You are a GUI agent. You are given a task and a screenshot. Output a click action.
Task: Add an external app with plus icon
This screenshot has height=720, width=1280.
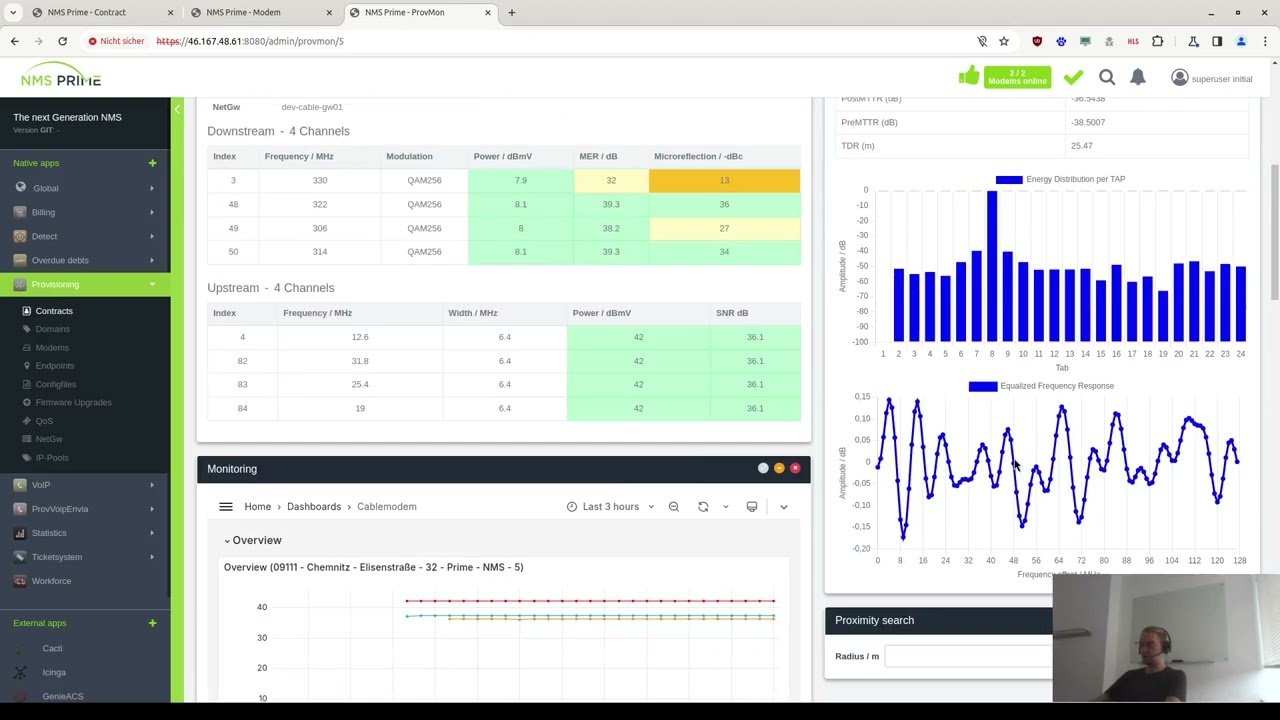[x=152, y=623]
